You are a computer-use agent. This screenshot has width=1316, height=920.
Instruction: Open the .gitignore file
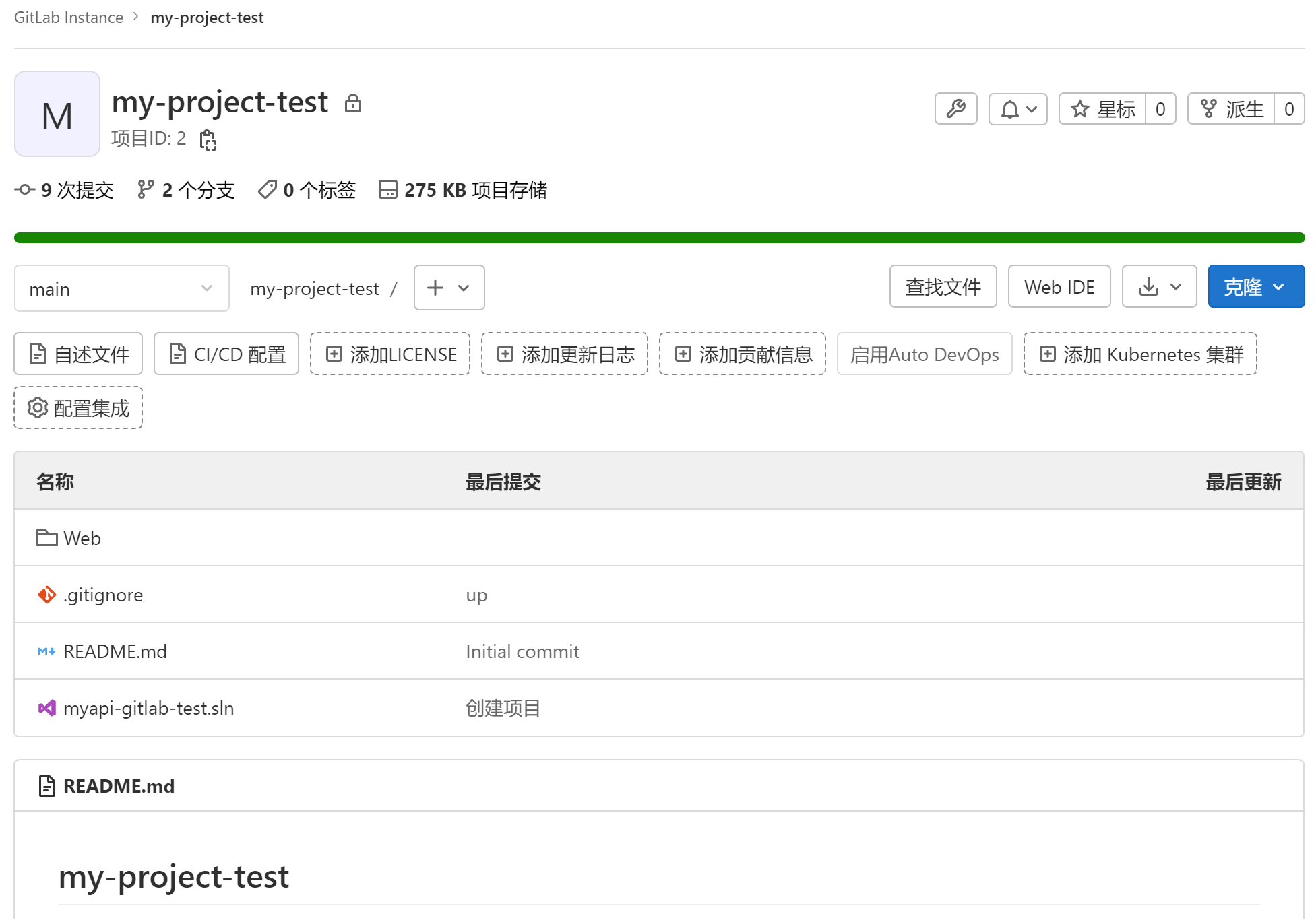103,595
